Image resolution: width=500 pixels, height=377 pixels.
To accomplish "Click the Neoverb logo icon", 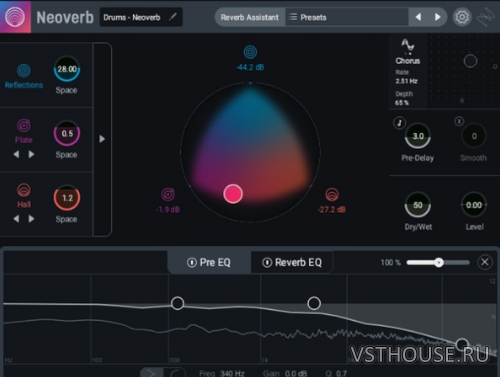I will [x=15, y=17].
